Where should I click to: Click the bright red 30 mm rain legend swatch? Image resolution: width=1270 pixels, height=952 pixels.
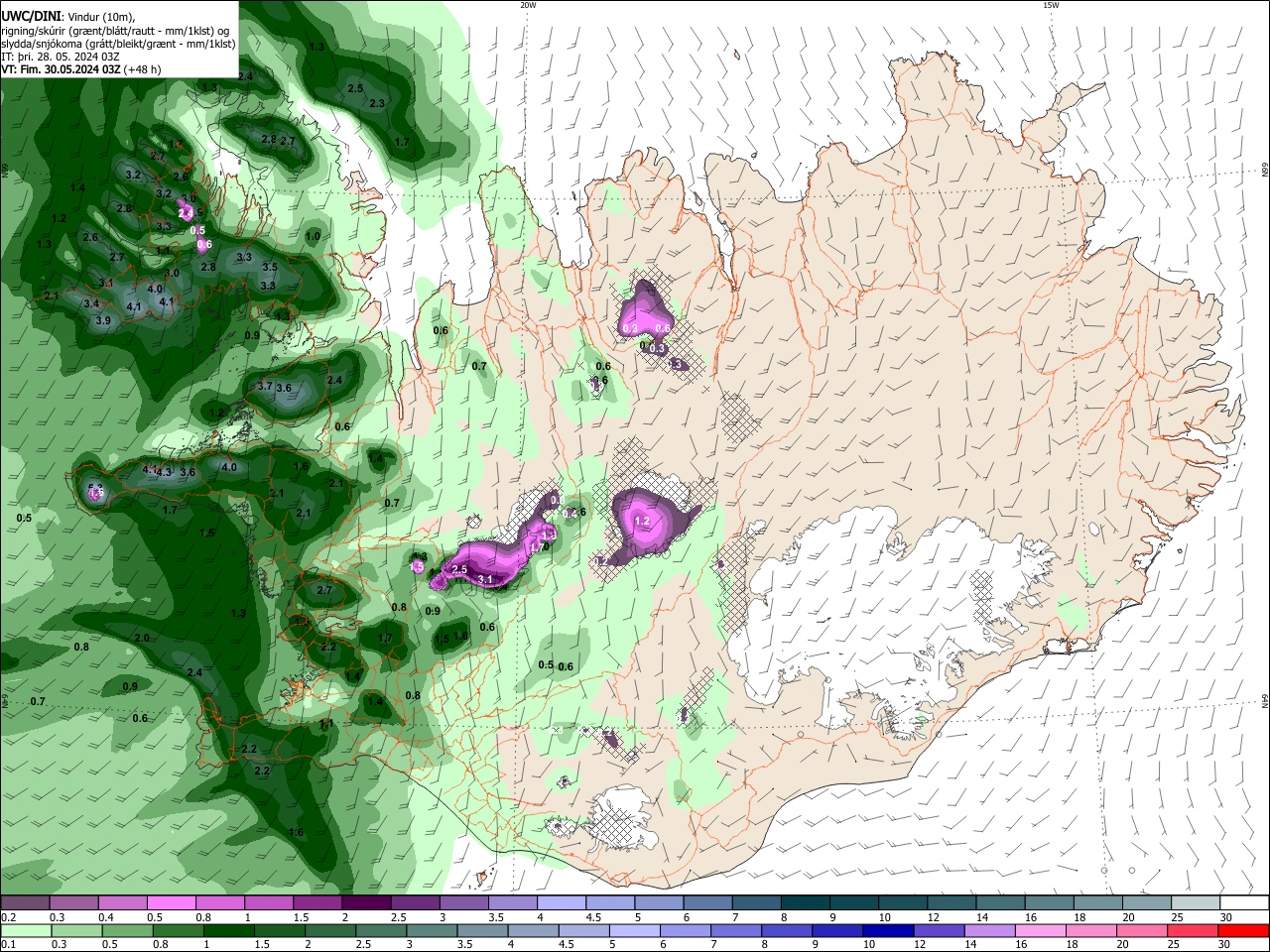coord(1244,930)
